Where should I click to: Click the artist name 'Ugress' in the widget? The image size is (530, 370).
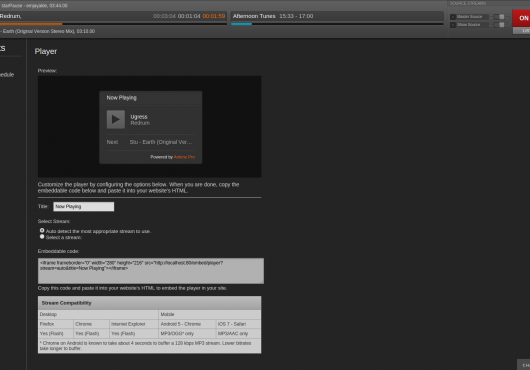139,117
